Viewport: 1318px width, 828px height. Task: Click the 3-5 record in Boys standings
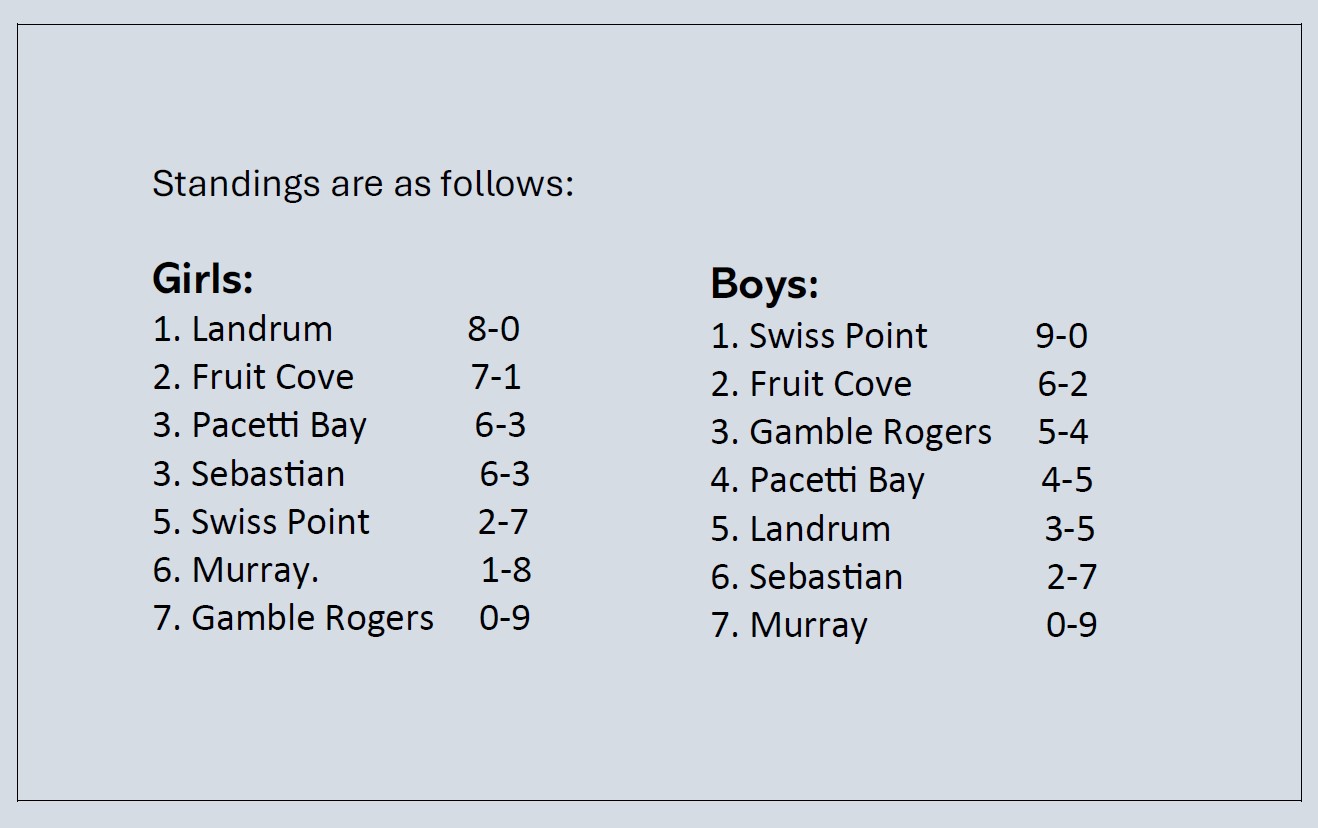1070,528
